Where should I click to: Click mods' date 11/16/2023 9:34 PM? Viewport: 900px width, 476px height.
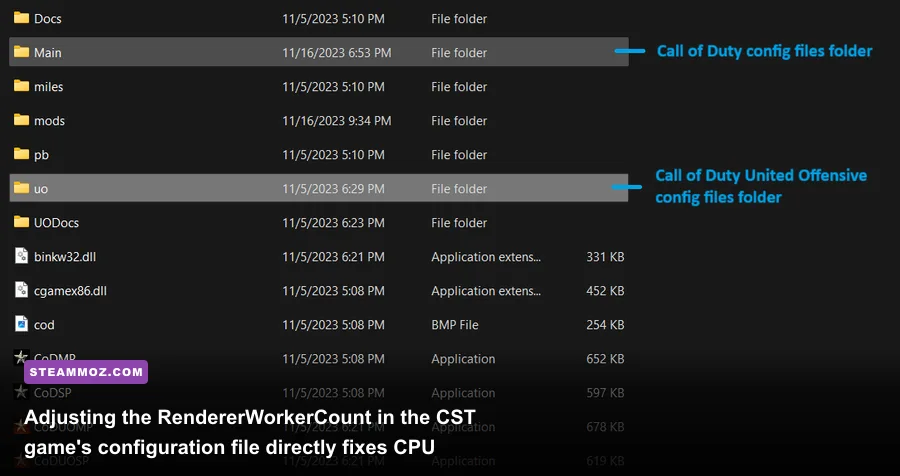click(336, 121)
